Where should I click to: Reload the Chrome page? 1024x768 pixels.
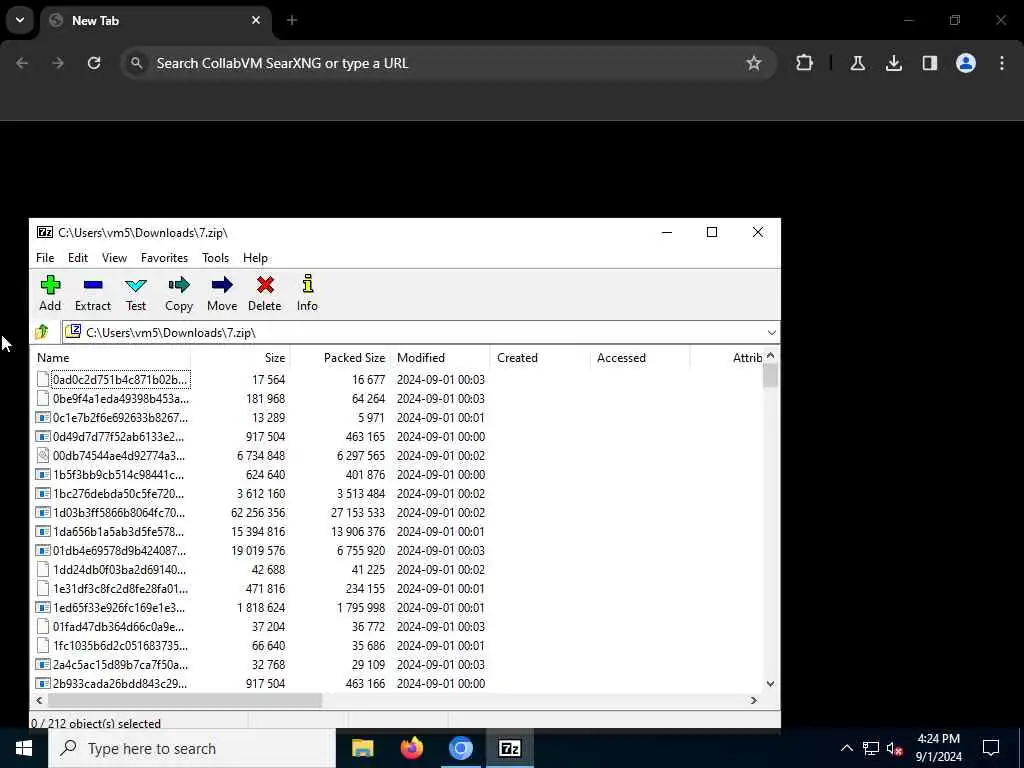point(94,63)
